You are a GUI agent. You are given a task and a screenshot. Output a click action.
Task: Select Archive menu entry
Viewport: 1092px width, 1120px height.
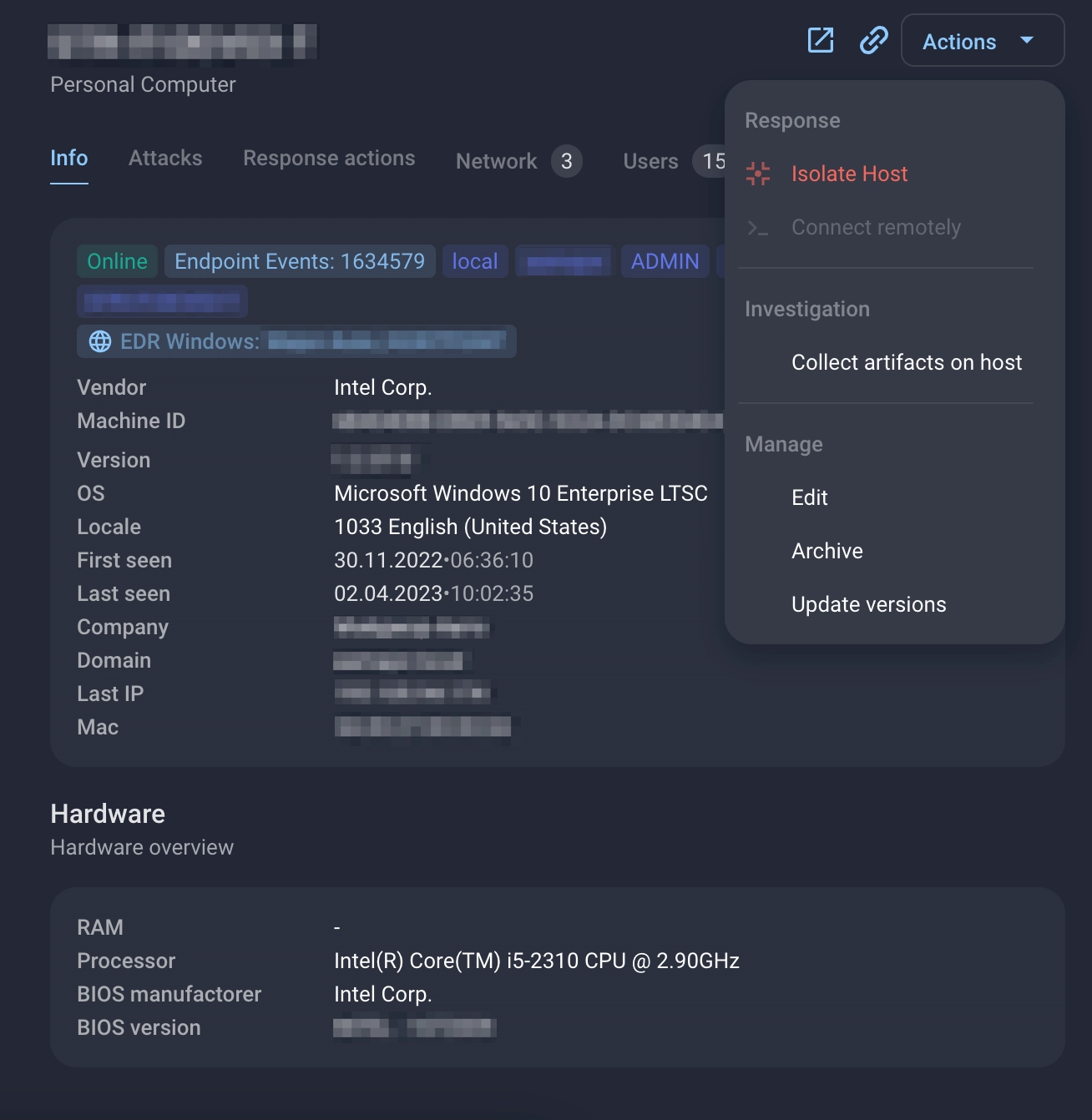(827, 551)
